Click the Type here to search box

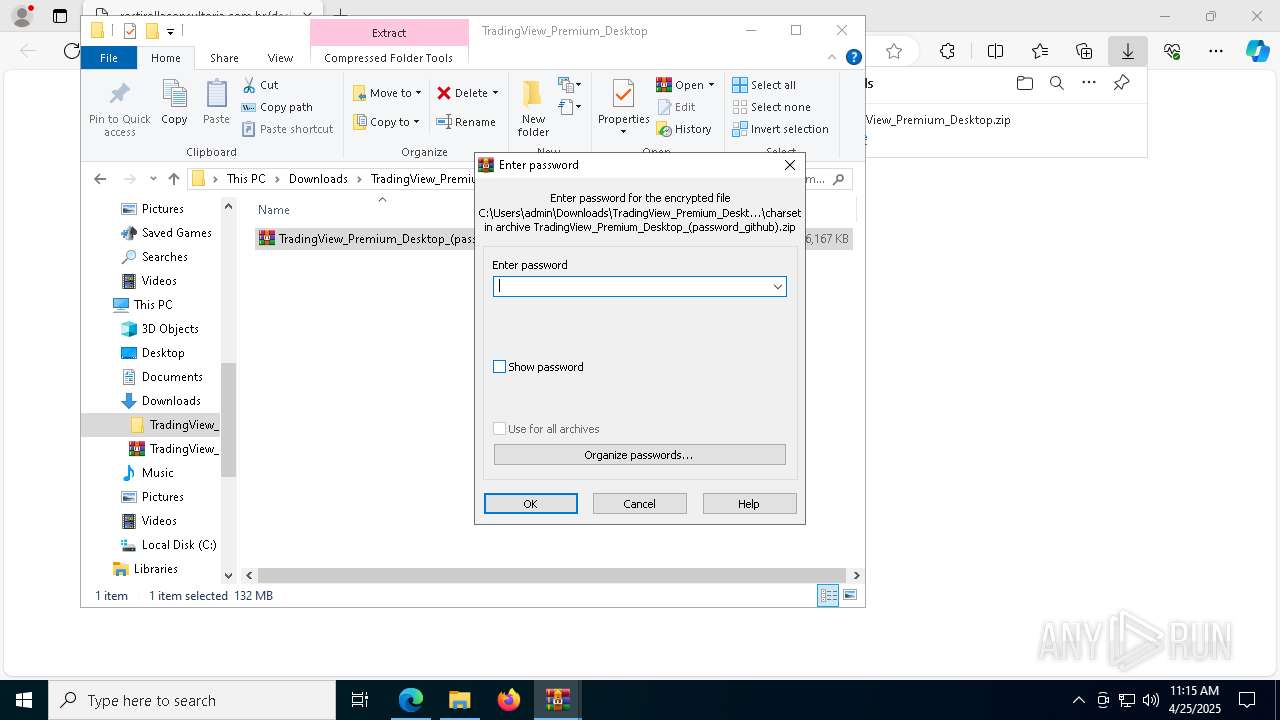pyautogui.click(x=192, y=700)
